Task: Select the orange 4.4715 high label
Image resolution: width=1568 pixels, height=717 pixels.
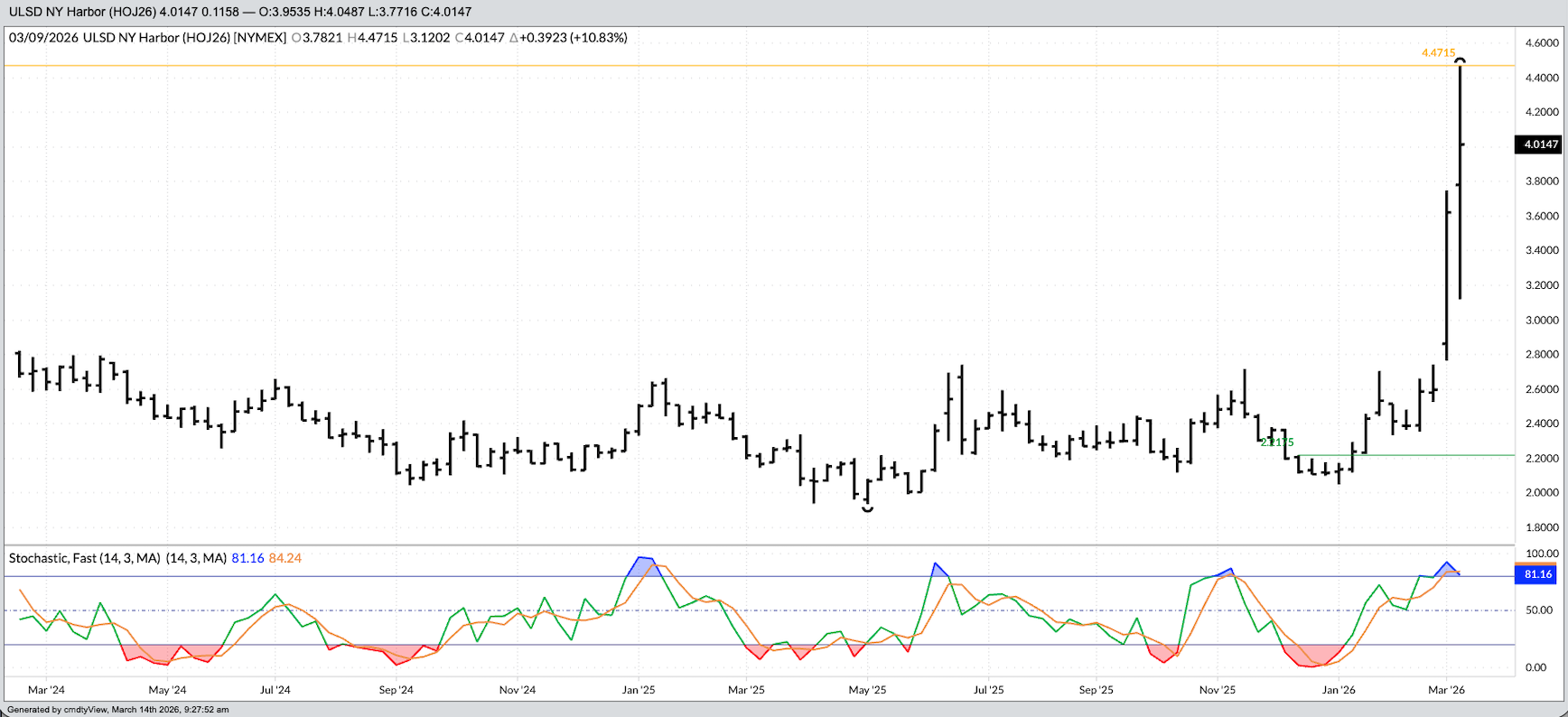Action: pos(1438,53)
